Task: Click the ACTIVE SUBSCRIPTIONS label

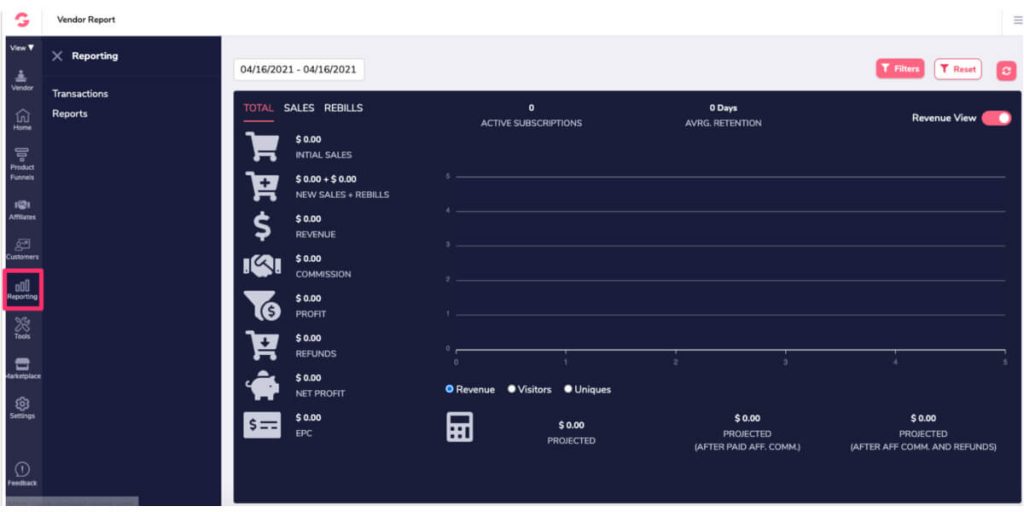Action: 531,123
